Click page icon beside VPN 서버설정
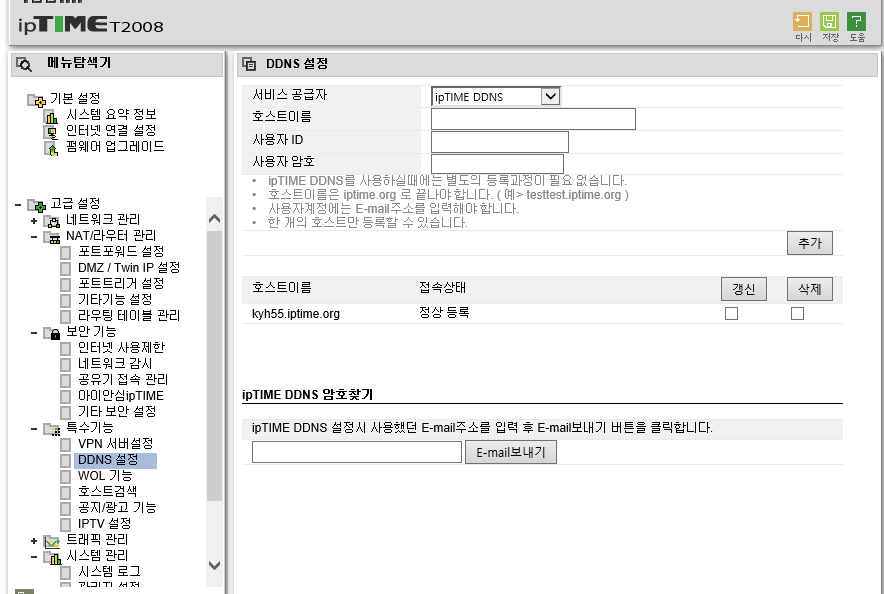 click(x=65, y=445)
